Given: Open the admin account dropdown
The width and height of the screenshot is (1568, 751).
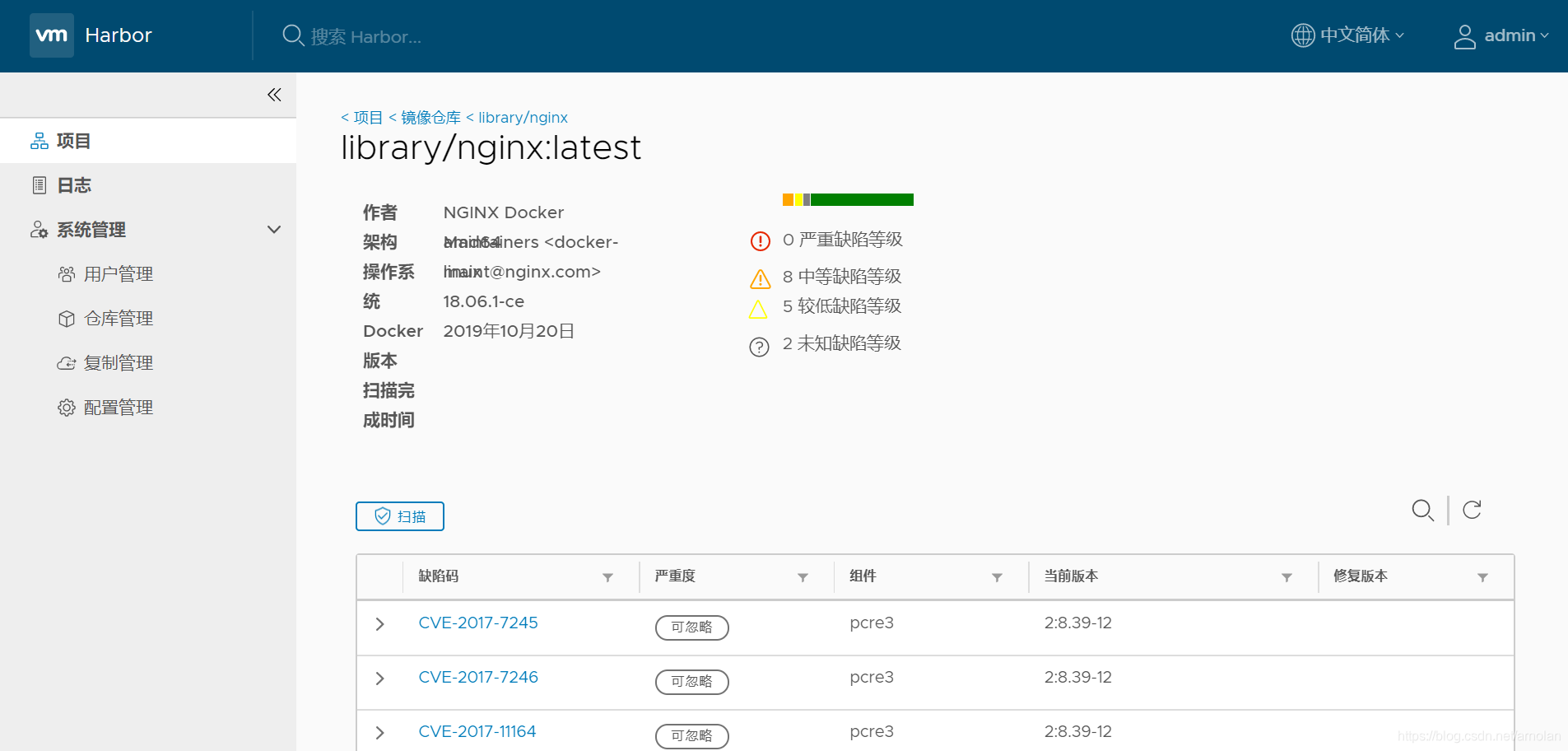Looking at the screenshot, I should 1516,35.
